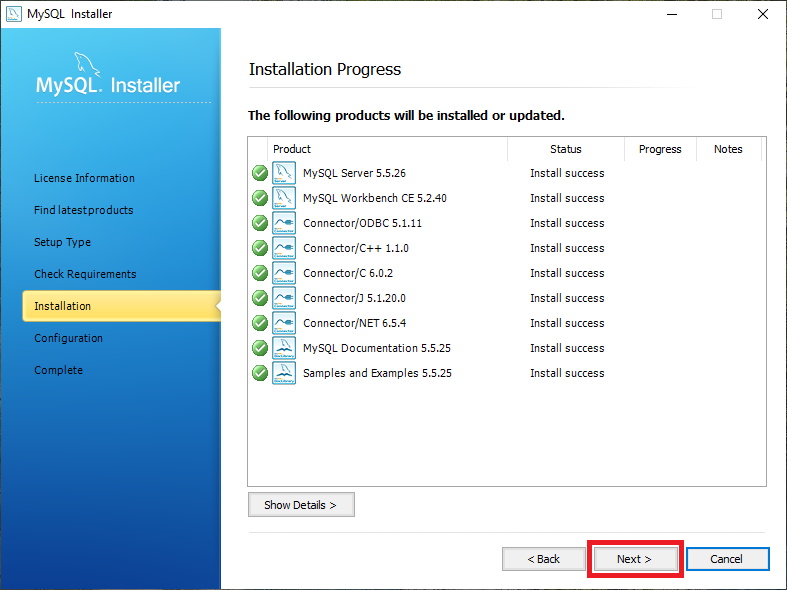The height and width of the screenshot is (590, 787).
Task: Click the Status column header
Action: [566, 149]
